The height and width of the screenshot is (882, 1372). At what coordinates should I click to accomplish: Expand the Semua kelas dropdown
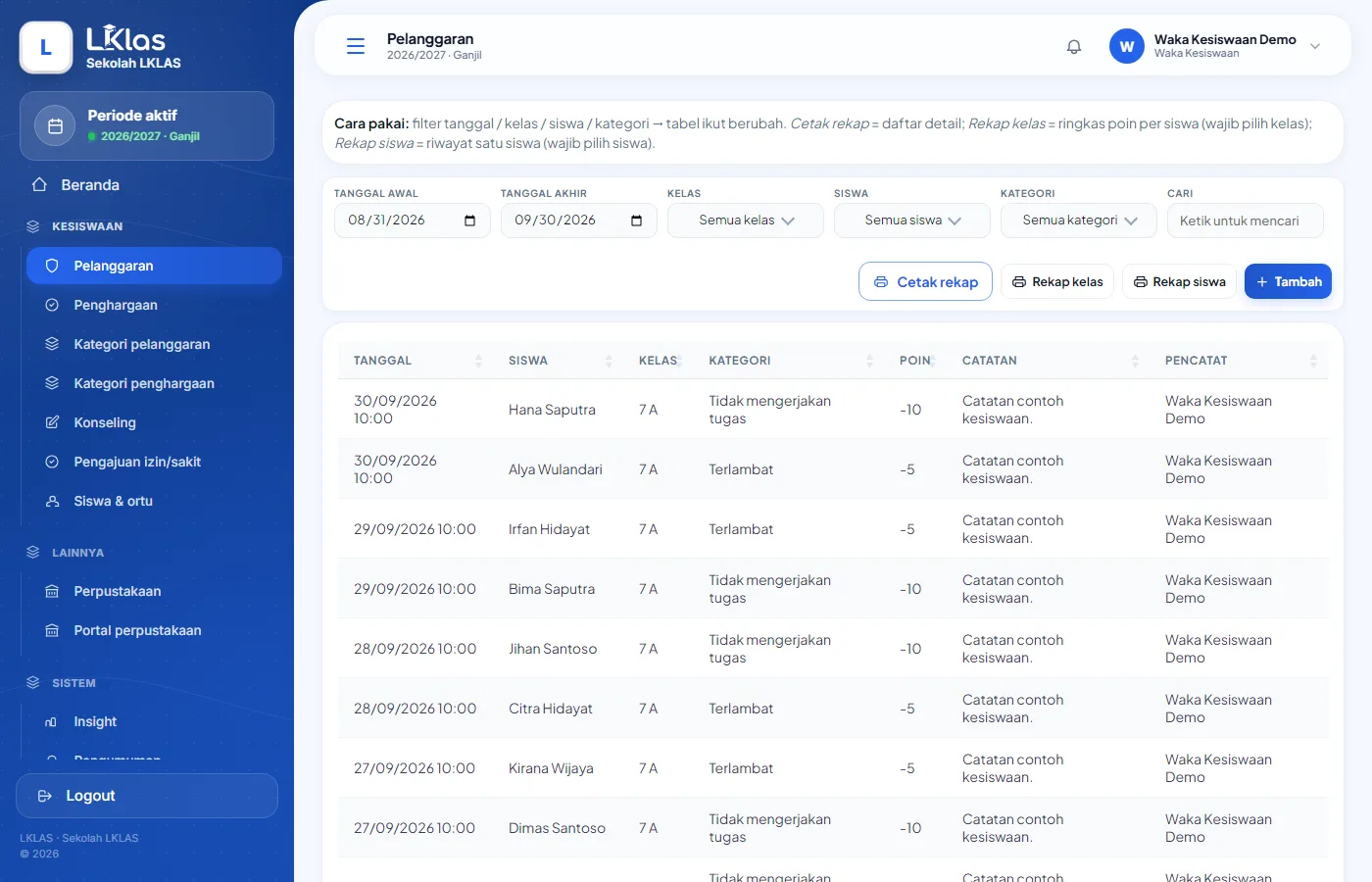tap(746, 220)
